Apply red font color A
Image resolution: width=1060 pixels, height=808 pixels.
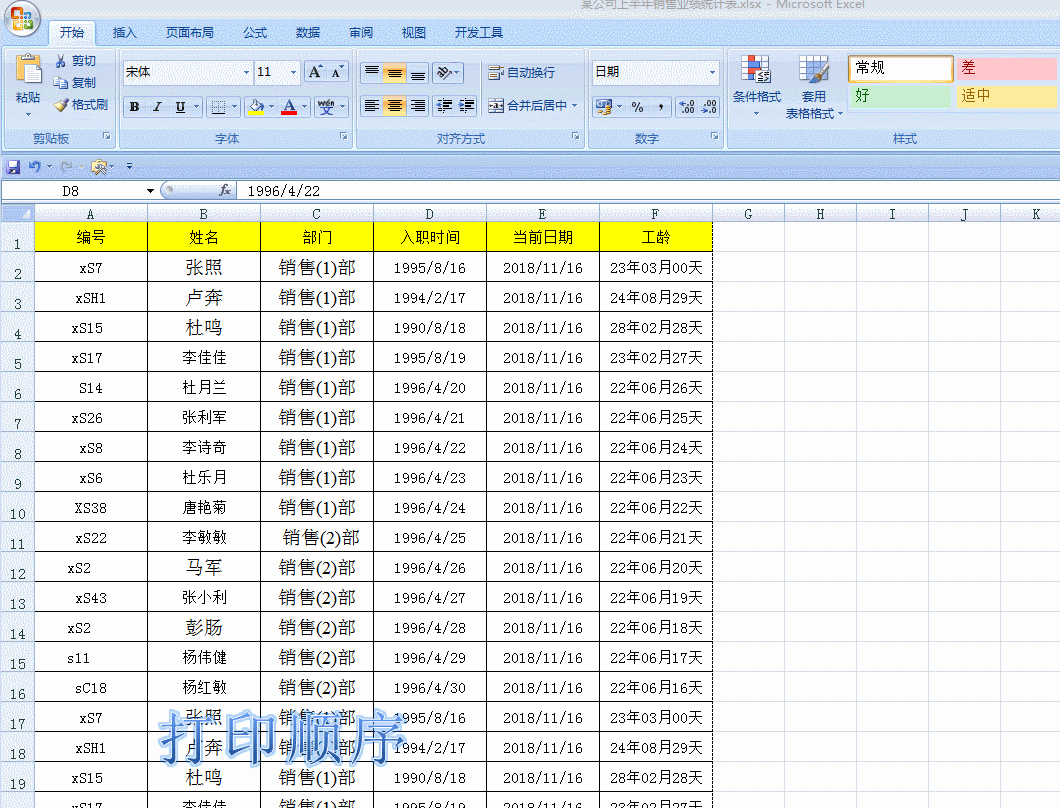(289, 107)
